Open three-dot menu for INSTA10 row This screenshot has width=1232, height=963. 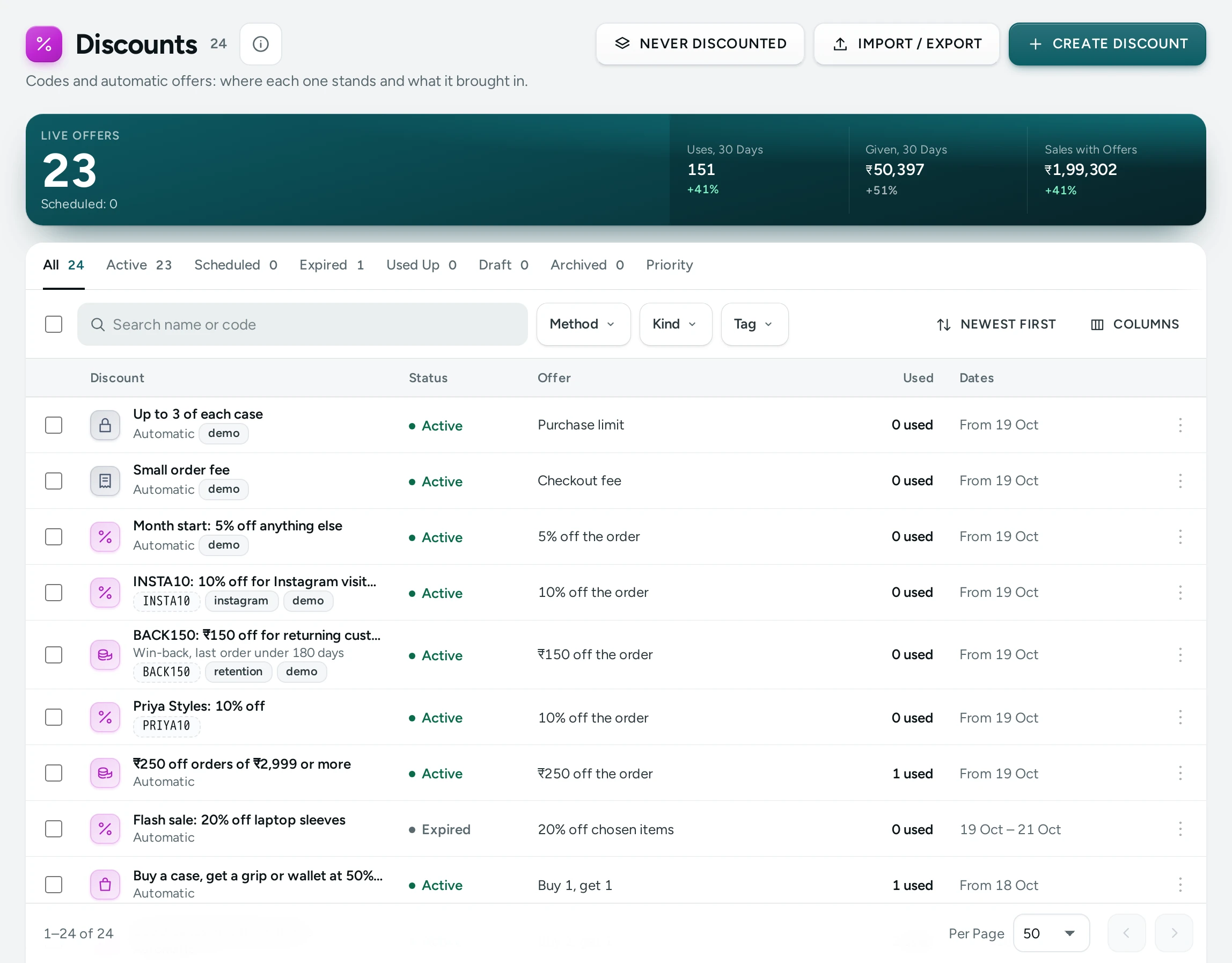click(1180, 593)
